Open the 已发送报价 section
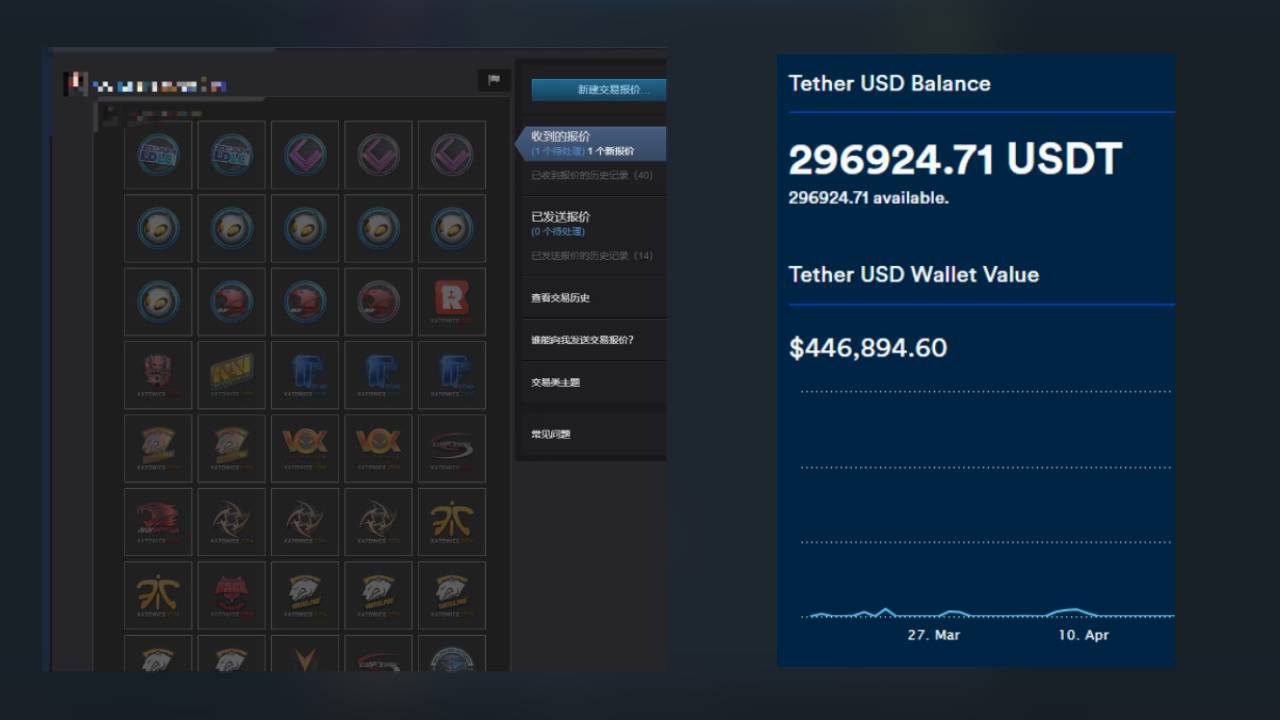Image resolution: width=1280 pixels, height=720 pixels. 561,216
